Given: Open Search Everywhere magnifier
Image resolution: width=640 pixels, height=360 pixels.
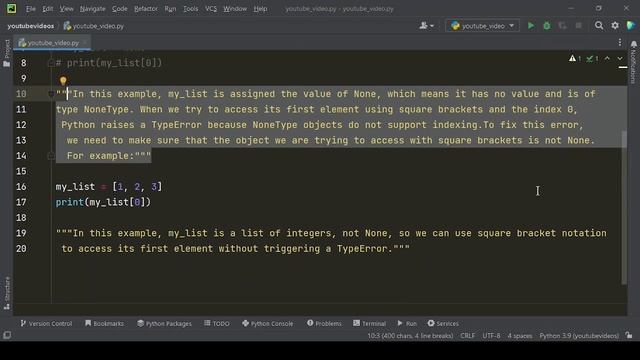Looking at the screenshot, I should [x=599, y=26].
